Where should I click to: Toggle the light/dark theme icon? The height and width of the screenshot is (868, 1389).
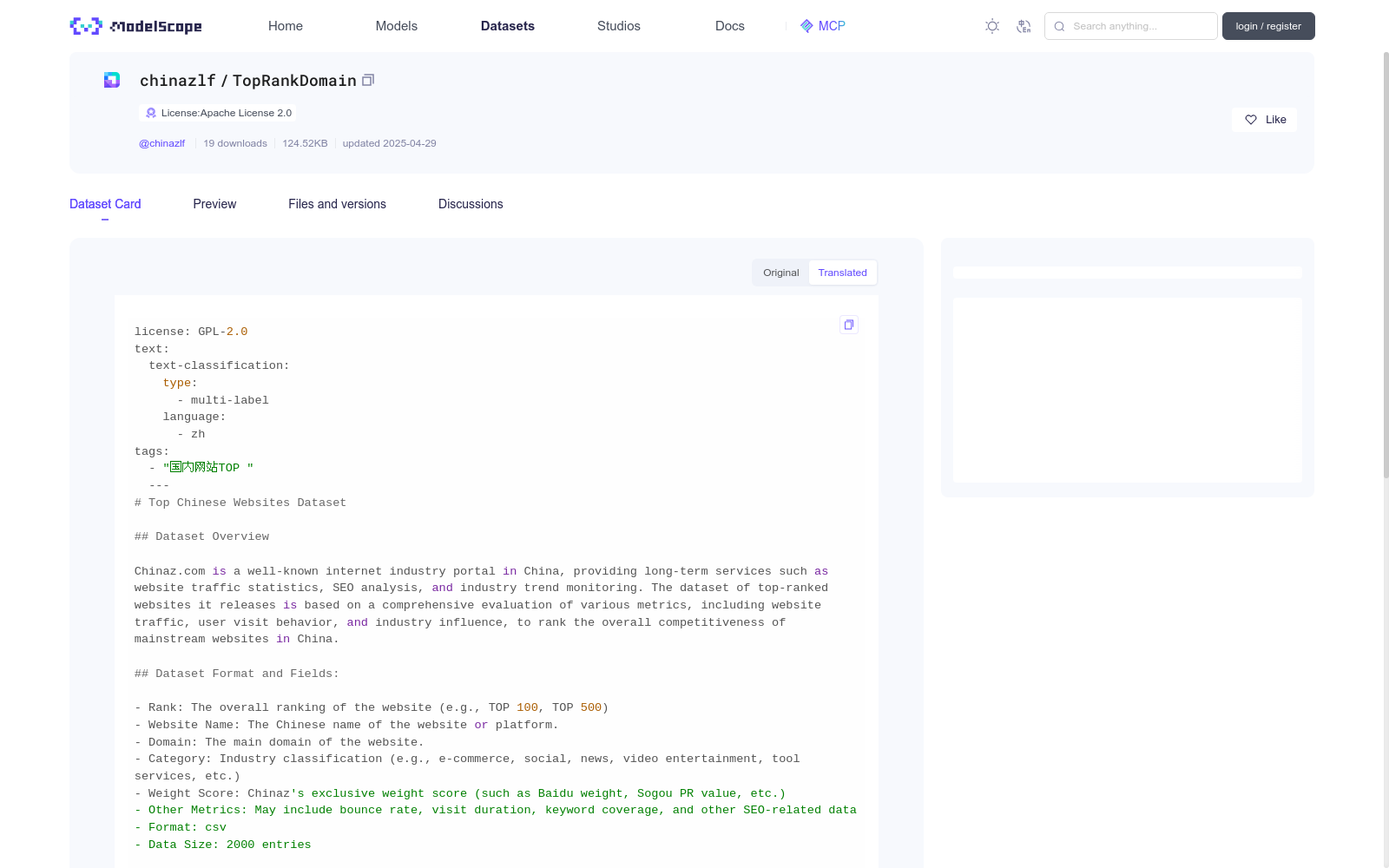[x=992, y=26]
